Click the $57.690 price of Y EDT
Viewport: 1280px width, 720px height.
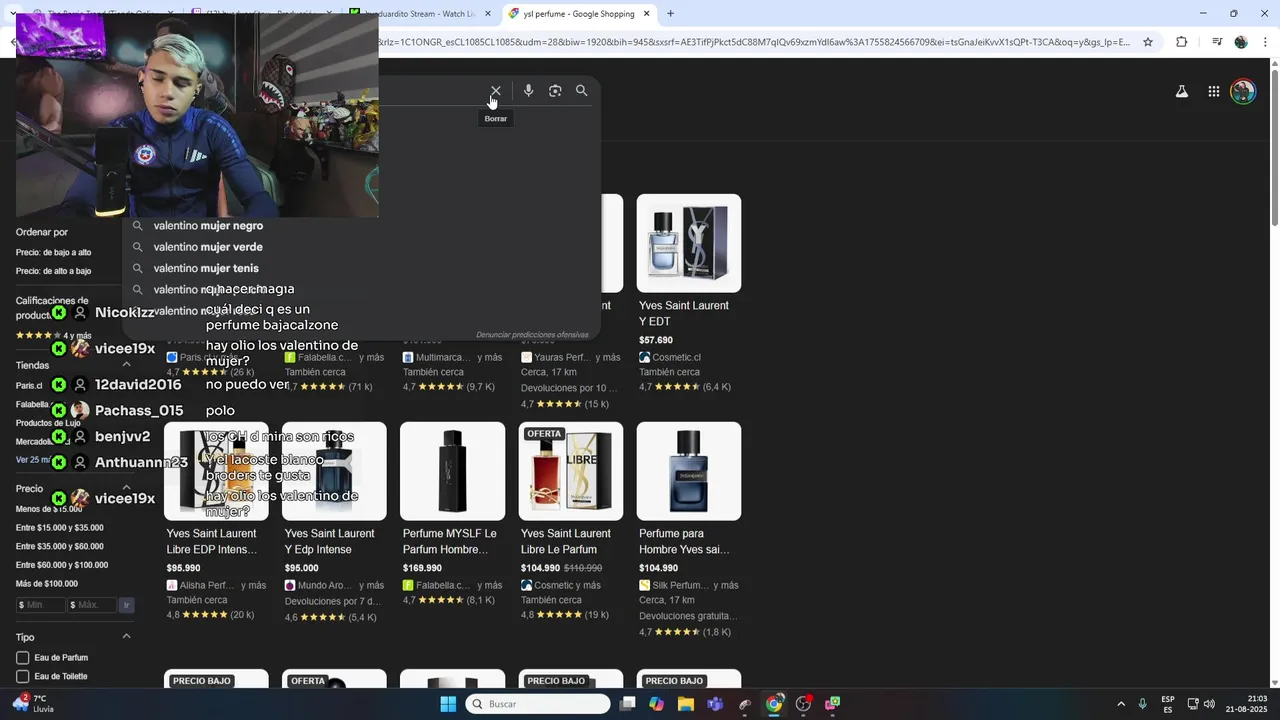pyautogui.click(x=656, y=341)
